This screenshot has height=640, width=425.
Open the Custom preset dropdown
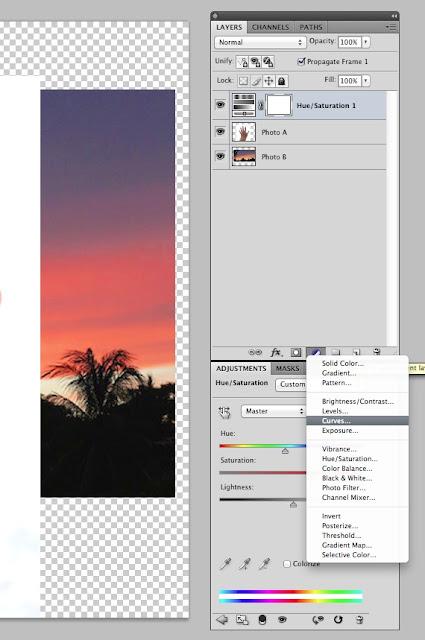[x=291, y=384]
